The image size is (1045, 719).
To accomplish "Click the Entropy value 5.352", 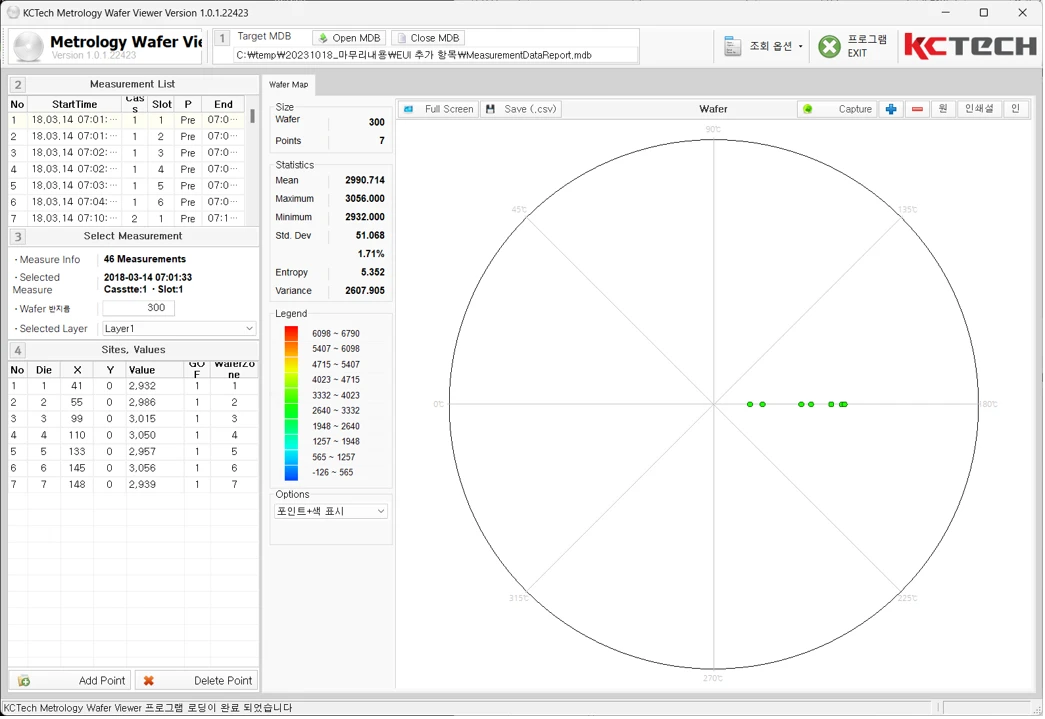I will (373, 272).
